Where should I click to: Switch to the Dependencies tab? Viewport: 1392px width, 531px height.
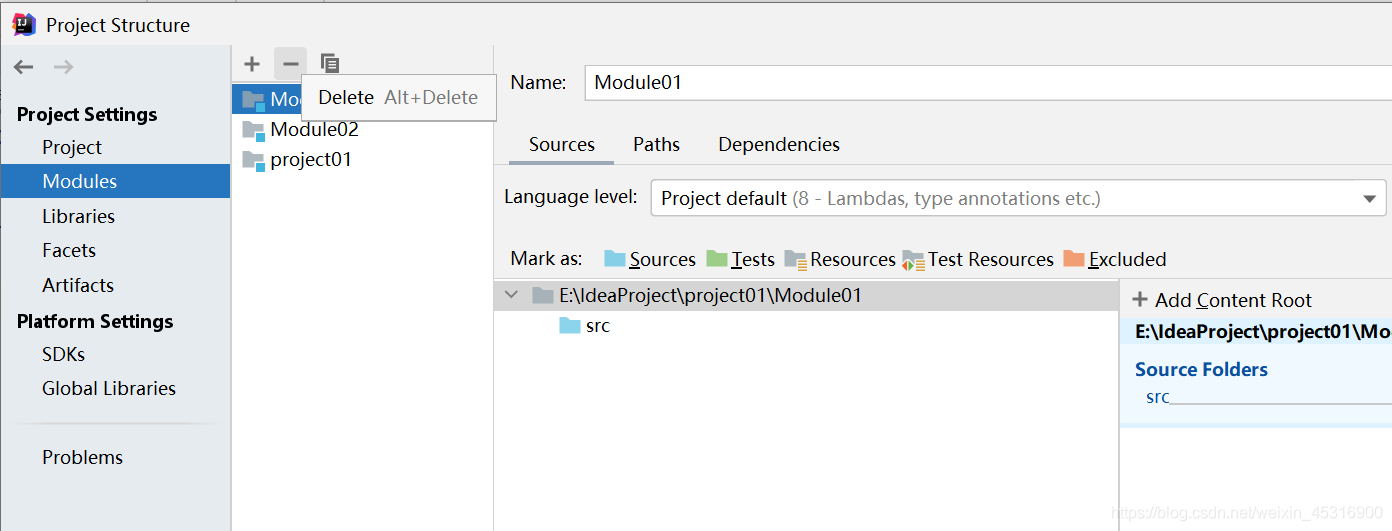(x=779, y=144)
